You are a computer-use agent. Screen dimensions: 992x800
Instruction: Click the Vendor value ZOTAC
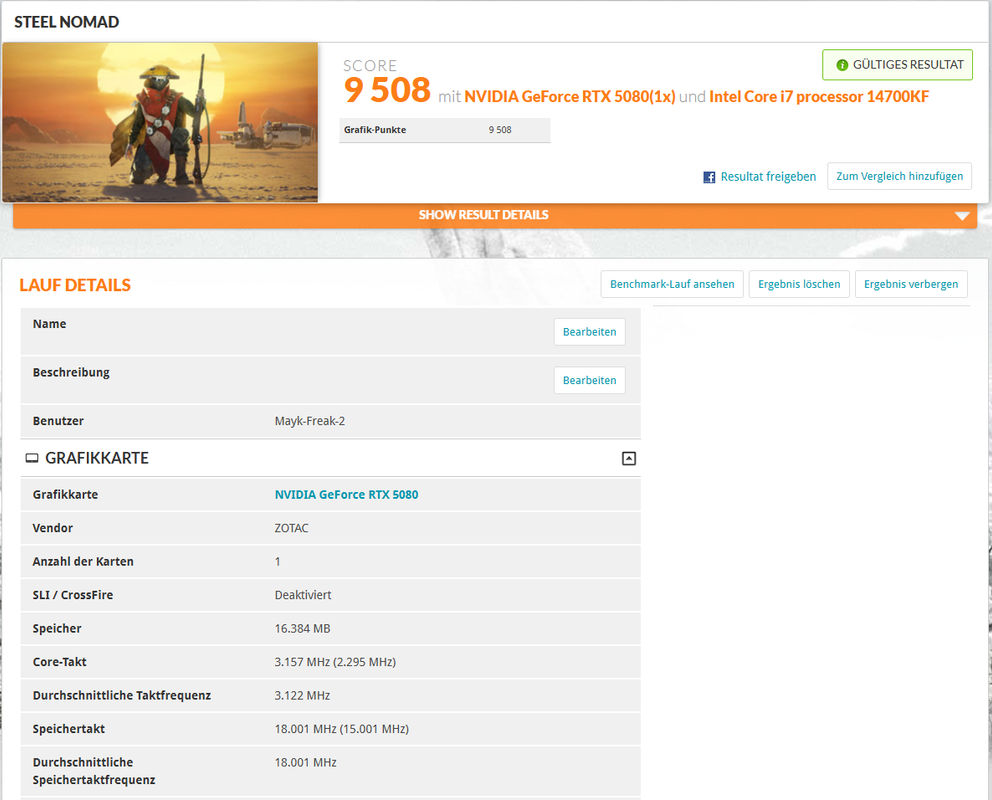tap(291, 528)
